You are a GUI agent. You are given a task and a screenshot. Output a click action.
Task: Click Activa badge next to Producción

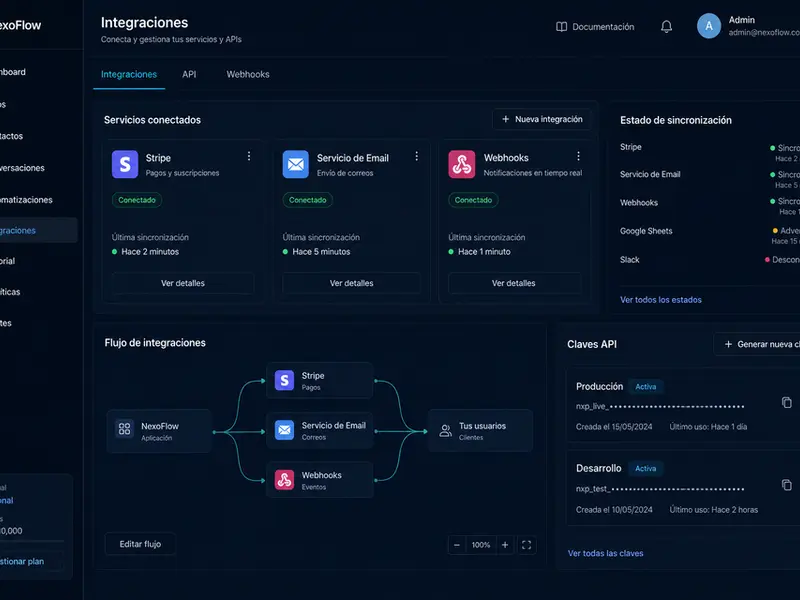646,387
